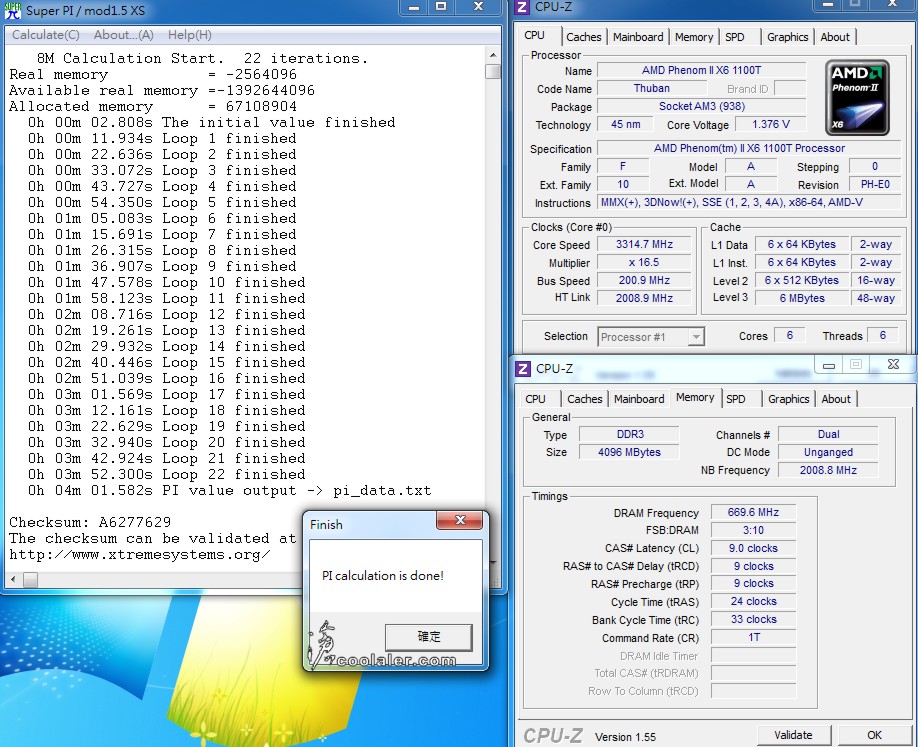
Task: Click the 'Checksum: A6277629' line in Super PI
Action: coord(90,522)
